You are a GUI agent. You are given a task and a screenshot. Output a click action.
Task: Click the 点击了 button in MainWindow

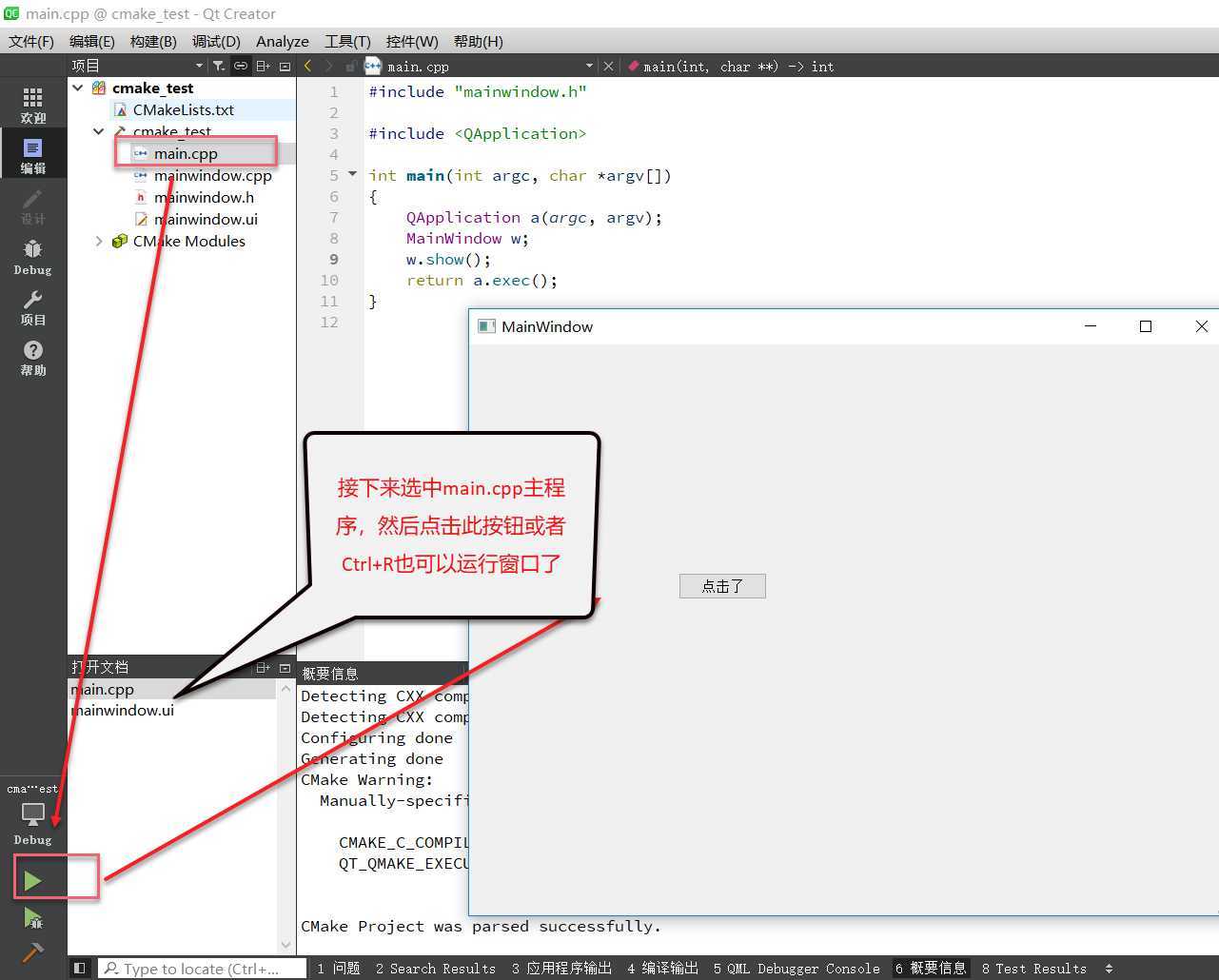point(722,586)
